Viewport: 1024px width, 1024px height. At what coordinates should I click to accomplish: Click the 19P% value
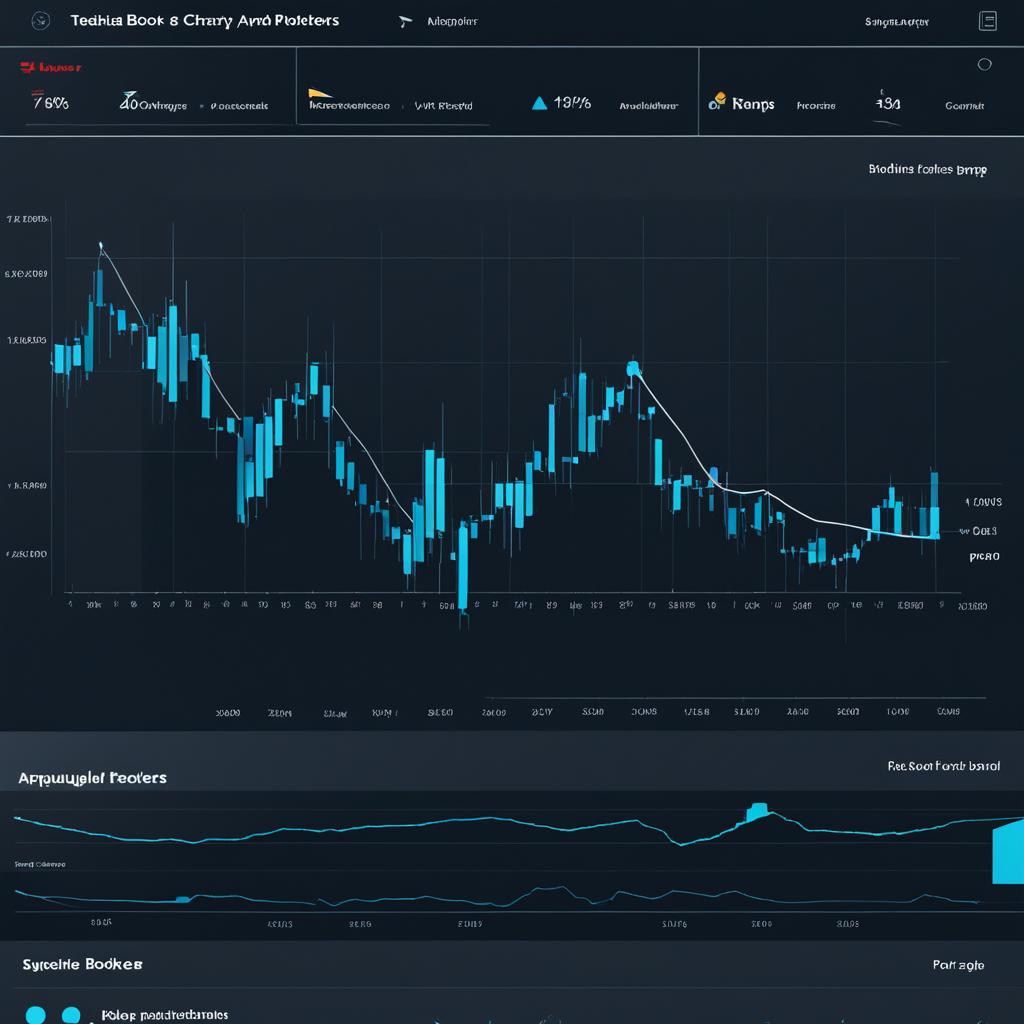click(x=572, y=103)
